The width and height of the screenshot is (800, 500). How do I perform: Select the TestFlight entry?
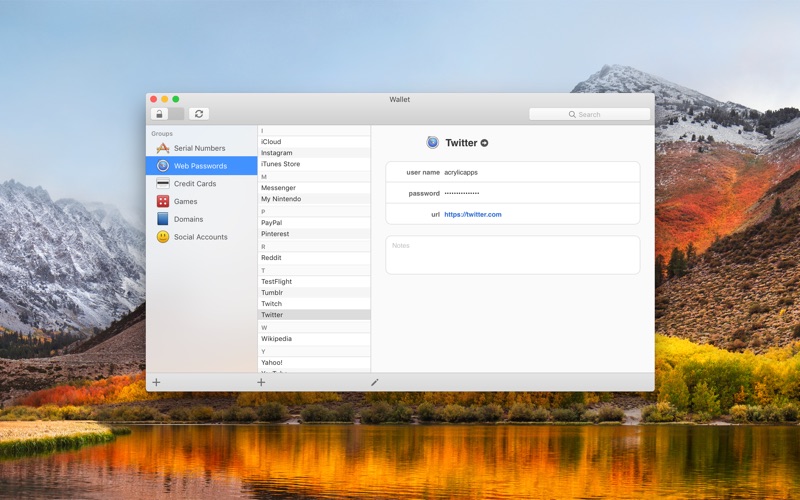point(314,282)
